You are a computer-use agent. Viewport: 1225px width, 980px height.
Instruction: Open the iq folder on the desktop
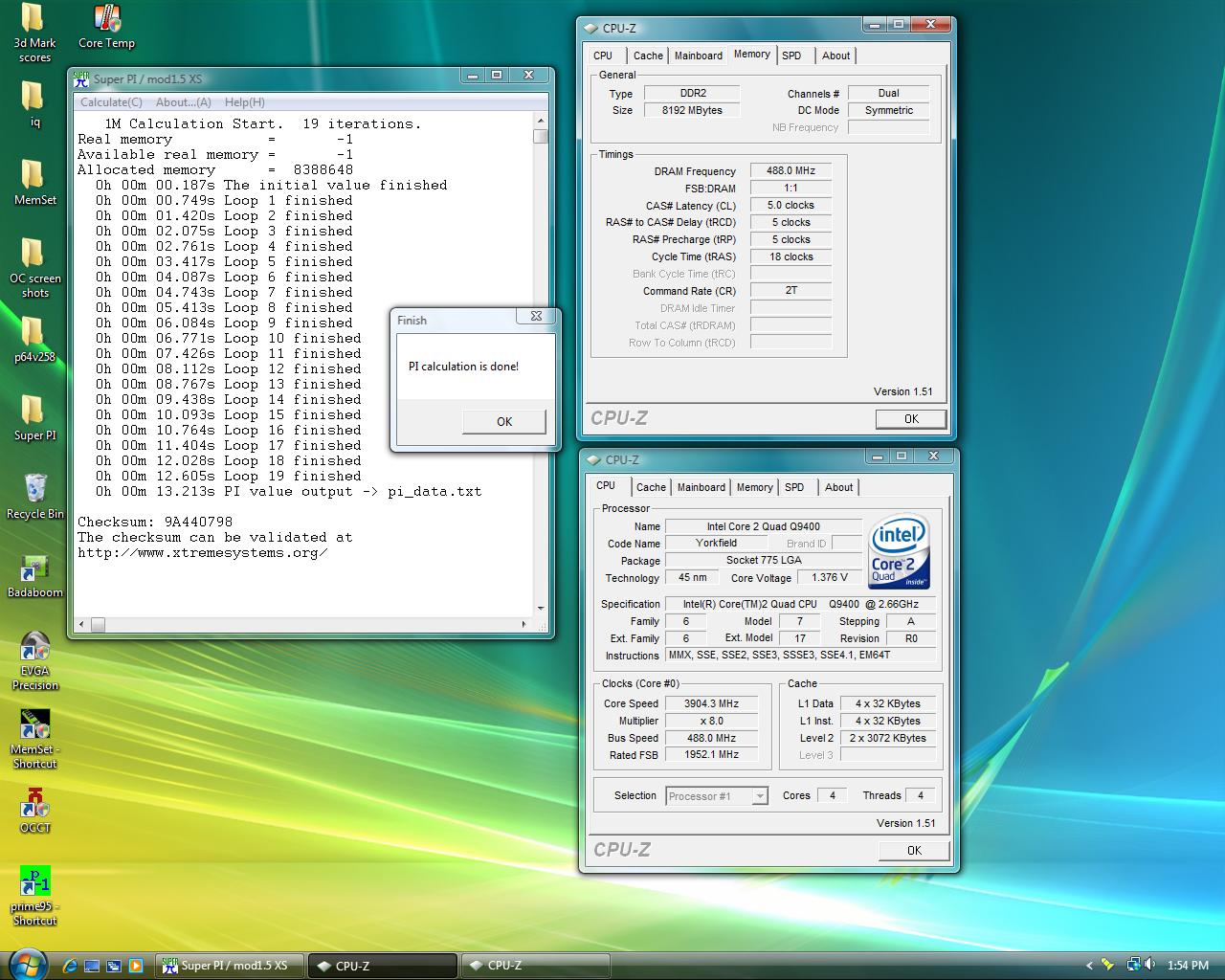34,103
